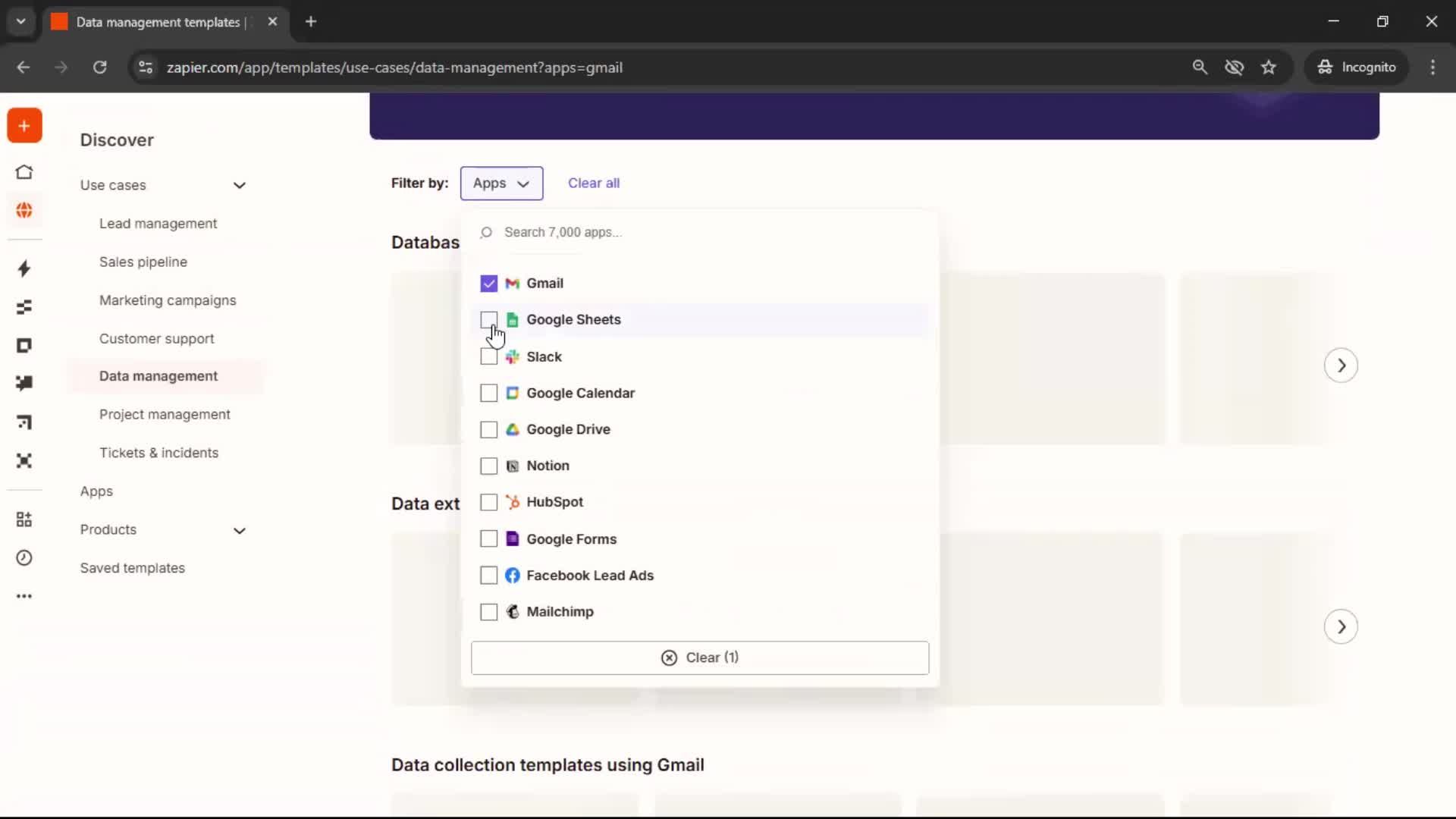Open the More ellipsis sidebar icon

pos(24,597)
